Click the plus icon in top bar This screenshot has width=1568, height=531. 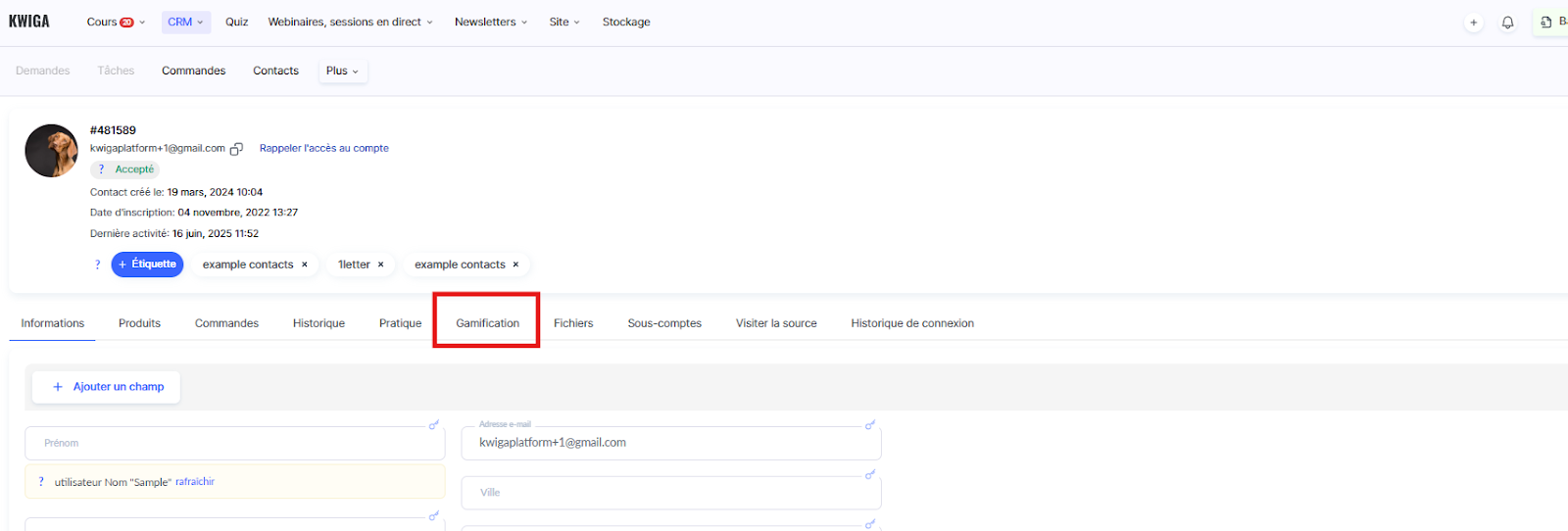[x=1473, y=23]
